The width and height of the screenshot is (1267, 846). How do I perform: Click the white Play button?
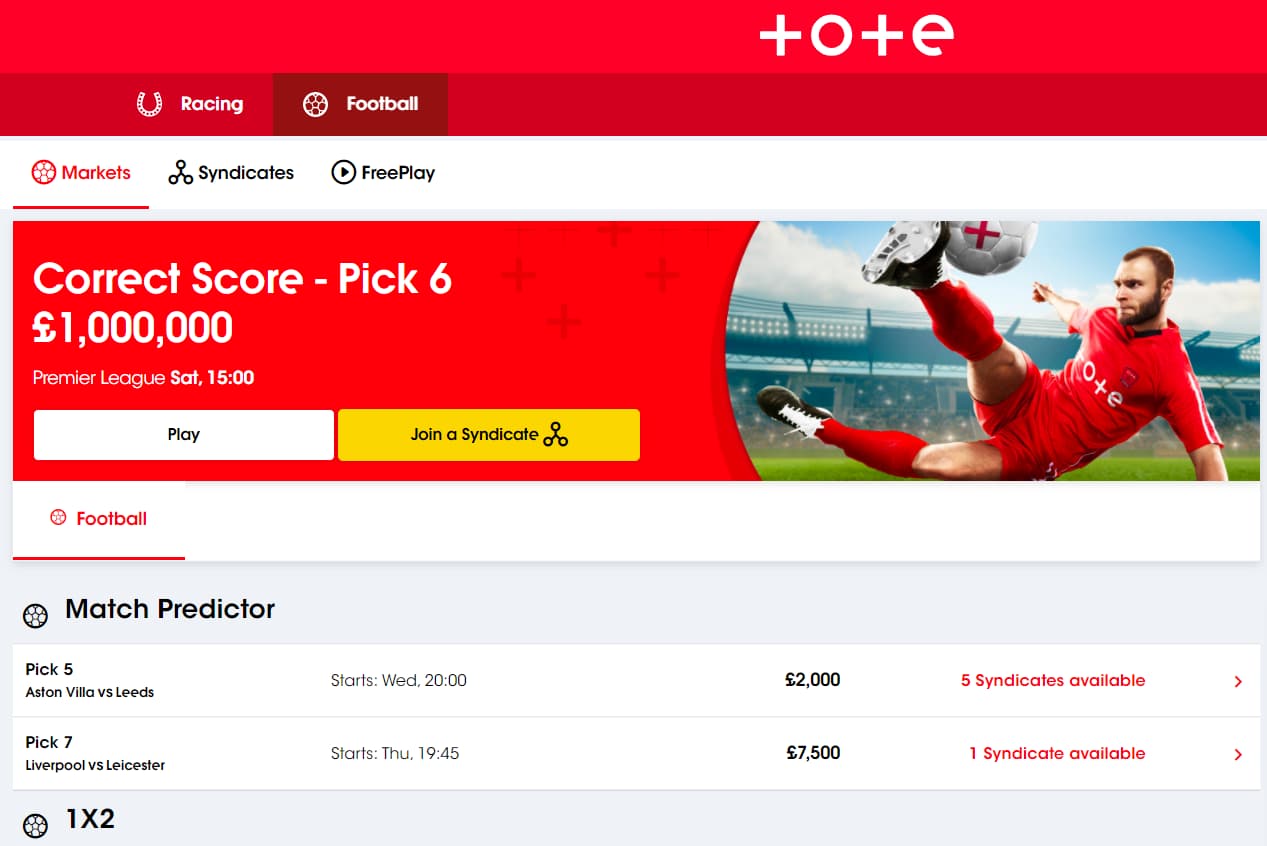184,434
